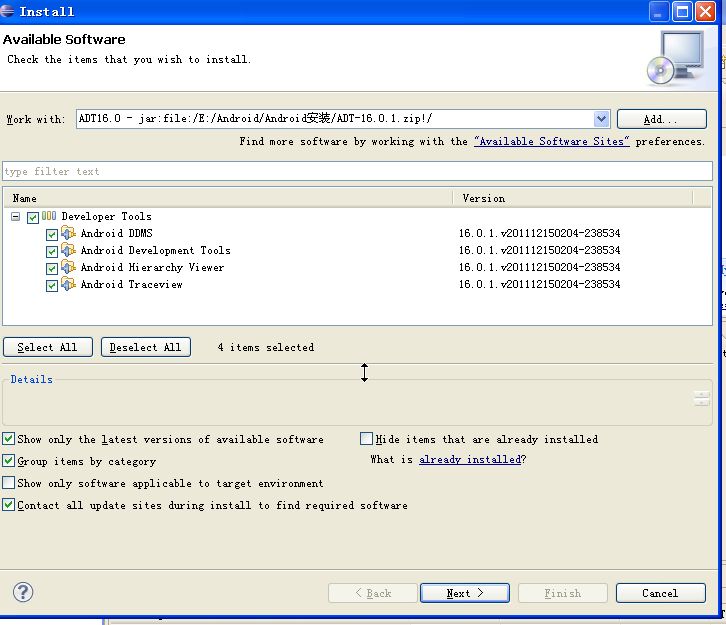
Task: Open the Work with dropdown arrow
Action: point(601,119)
